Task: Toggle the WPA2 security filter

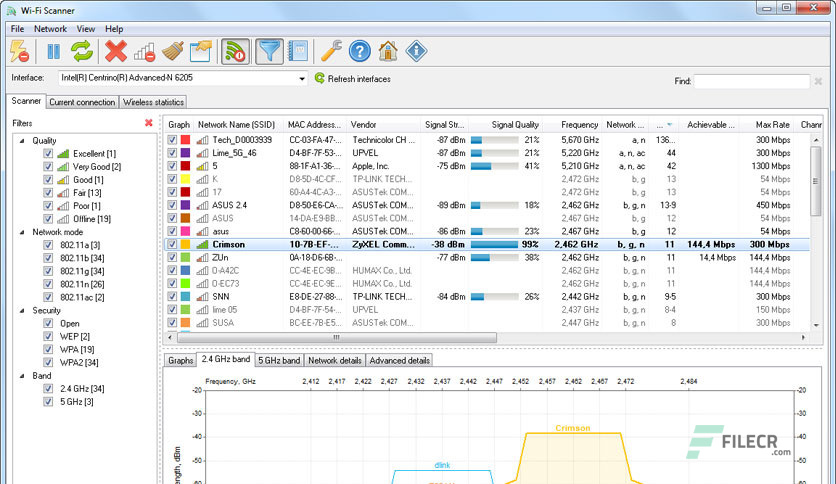Action: 48,362
